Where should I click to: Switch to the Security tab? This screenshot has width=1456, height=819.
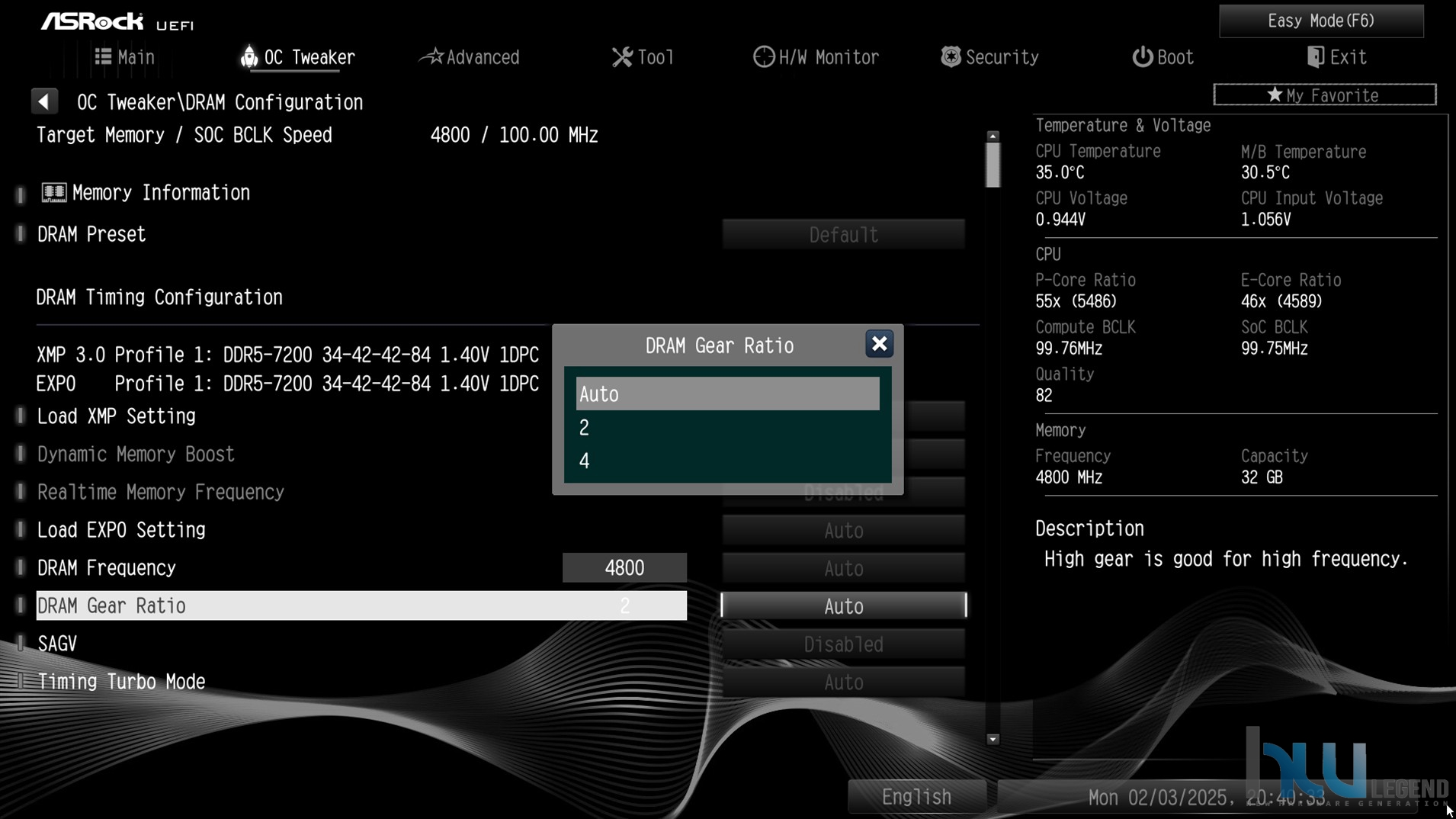989,57
